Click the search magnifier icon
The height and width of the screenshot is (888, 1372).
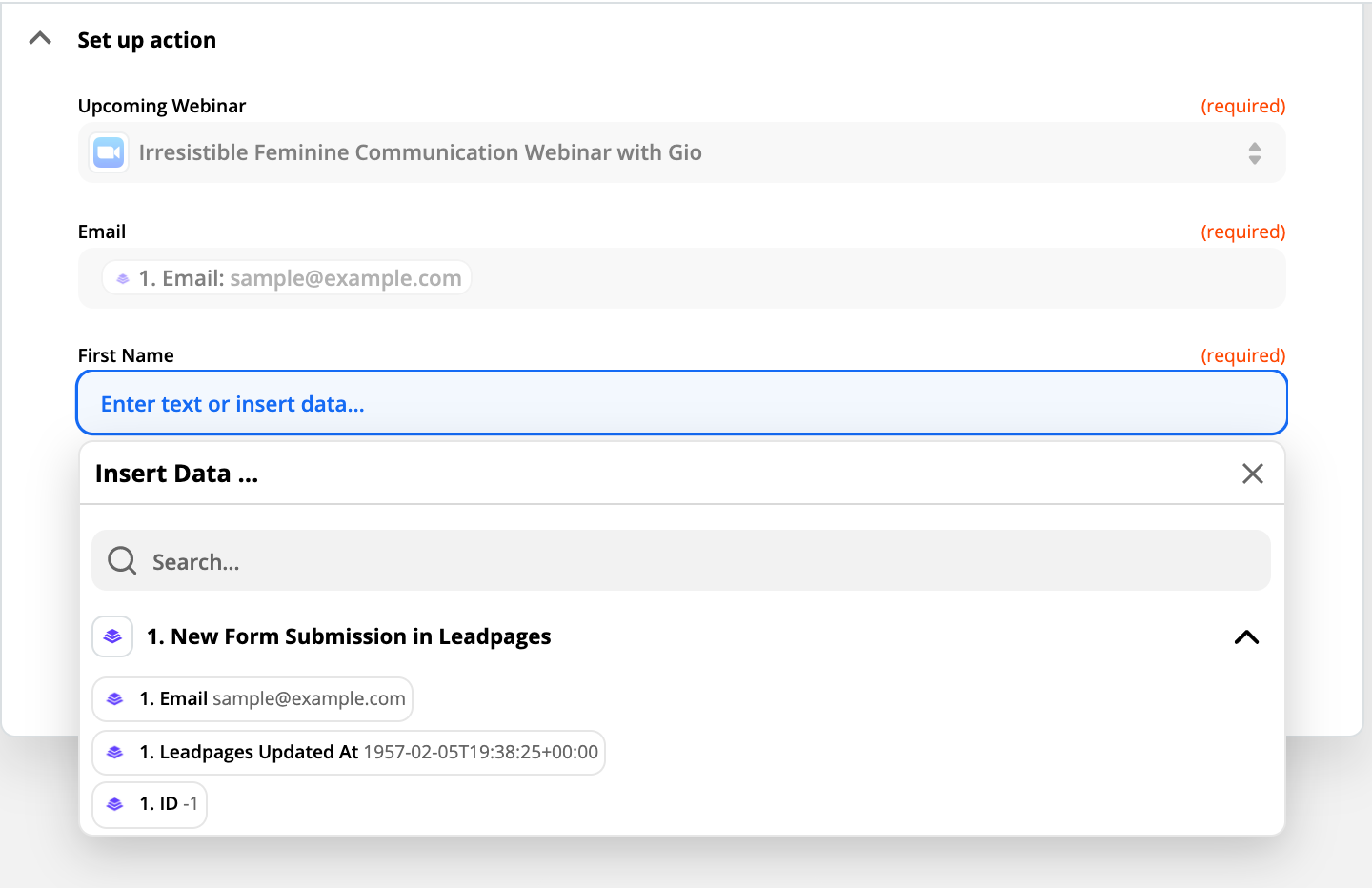122,560
